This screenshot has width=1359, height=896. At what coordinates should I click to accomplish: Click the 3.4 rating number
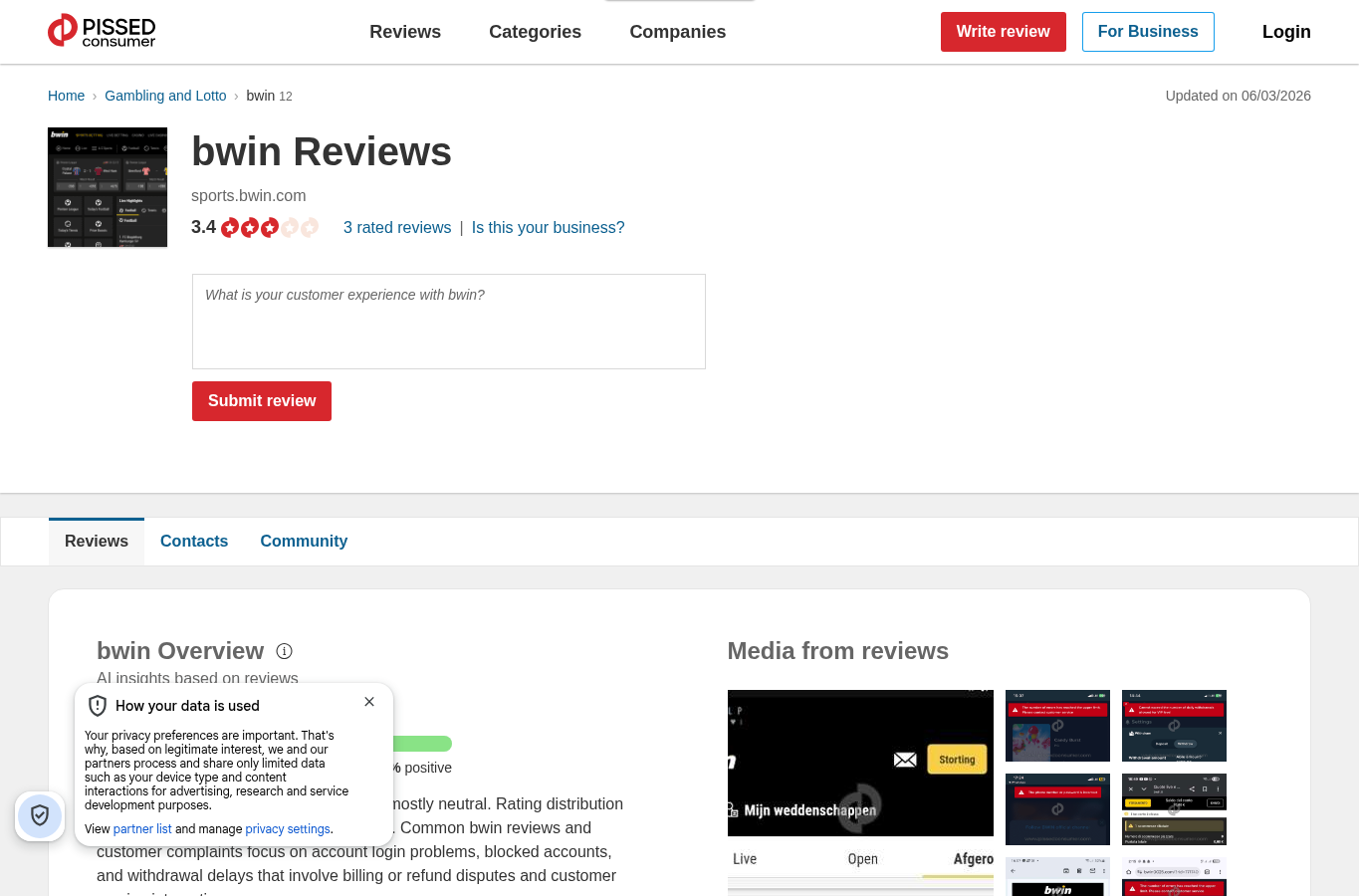[203, 227]
